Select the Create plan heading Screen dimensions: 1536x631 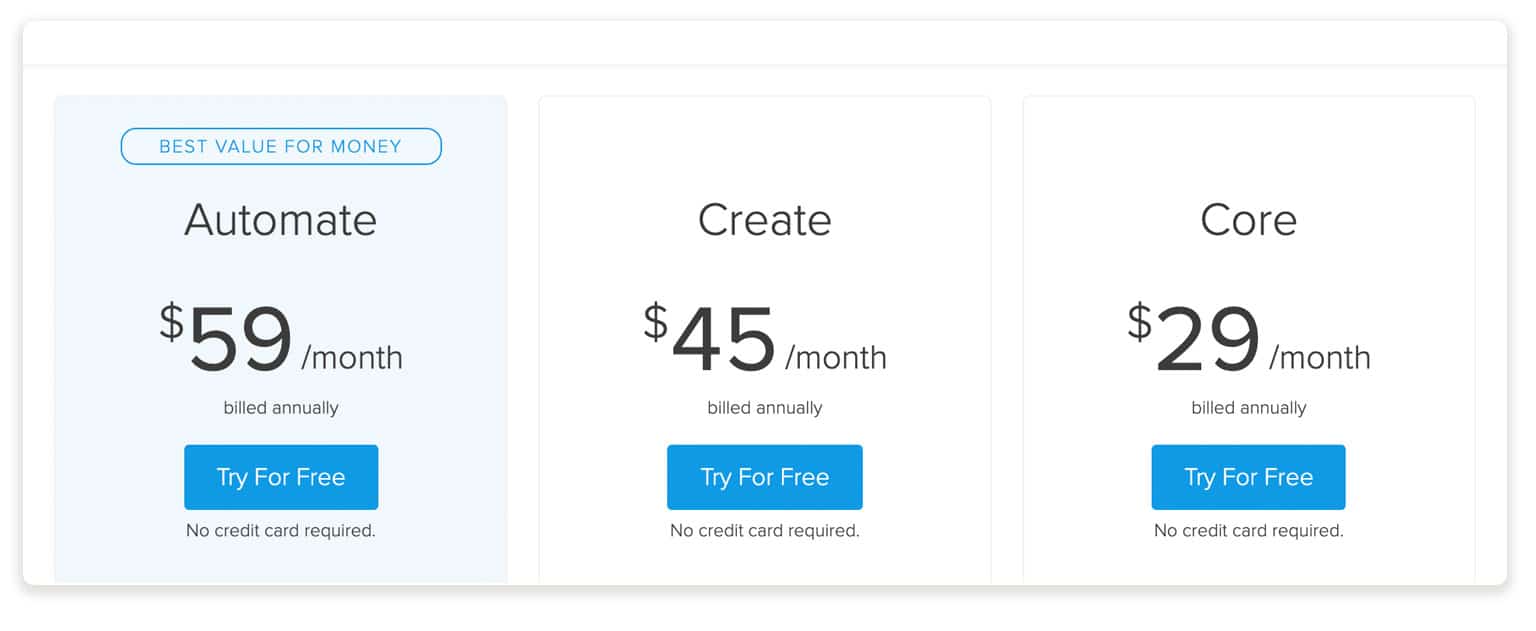765,220
